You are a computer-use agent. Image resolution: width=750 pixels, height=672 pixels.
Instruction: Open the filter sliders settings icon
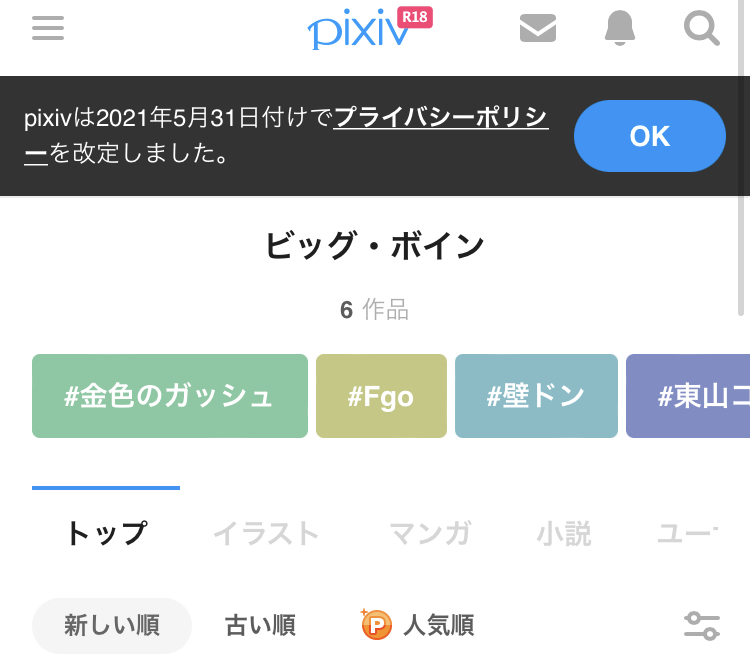pos(701,626)
